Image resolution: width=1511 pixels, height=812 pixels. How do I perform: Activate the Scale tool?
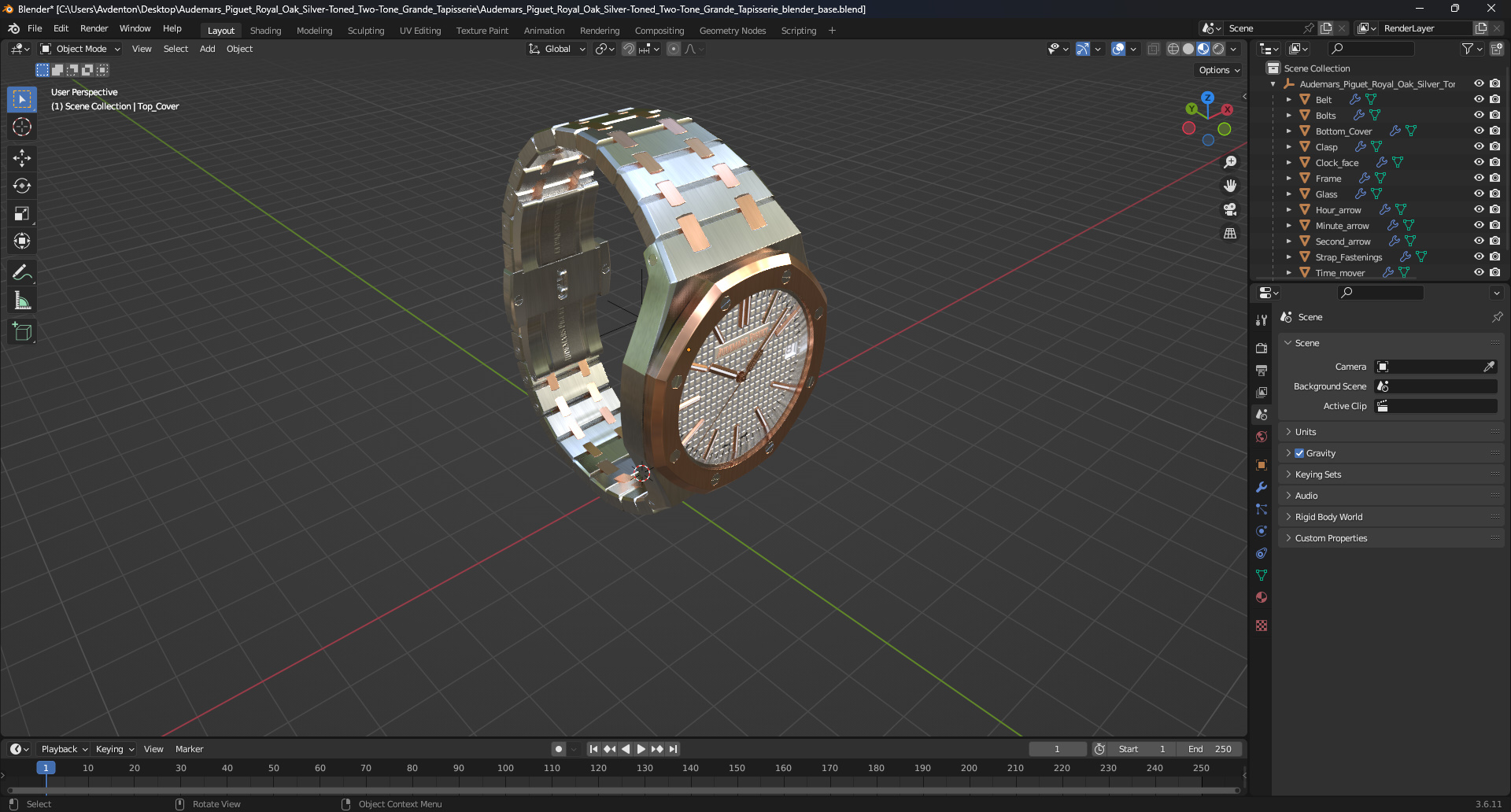point(22,213)
